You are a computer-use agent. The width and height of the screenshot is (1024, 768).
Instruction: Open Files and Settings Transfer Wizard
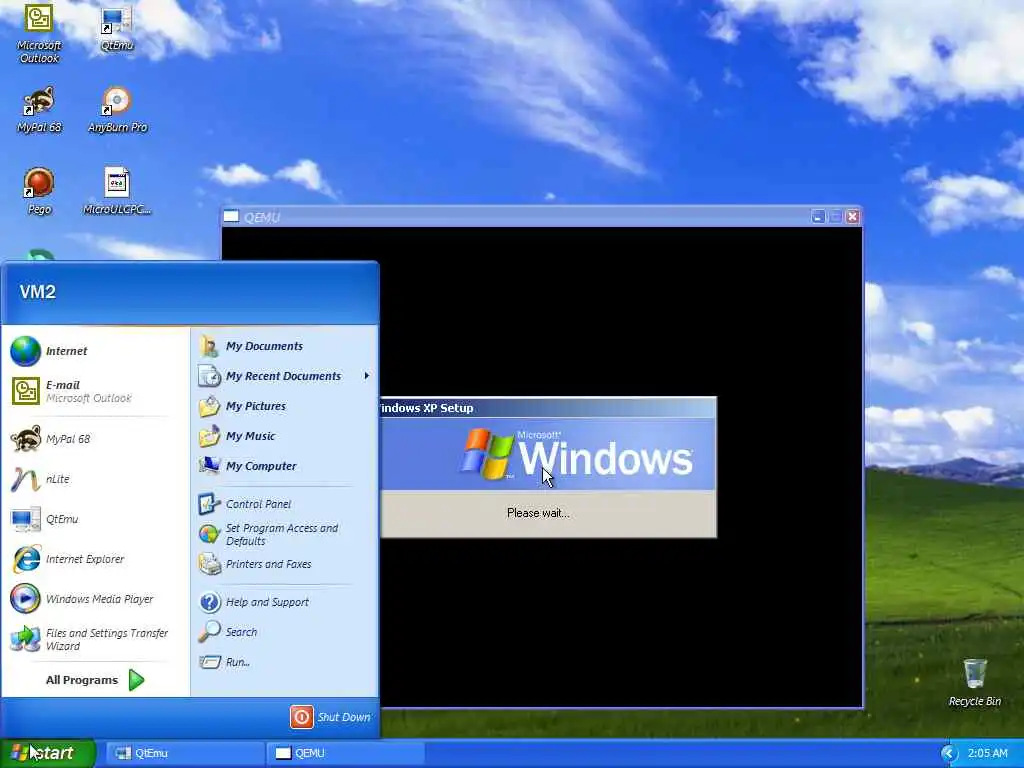coord(95,639)
